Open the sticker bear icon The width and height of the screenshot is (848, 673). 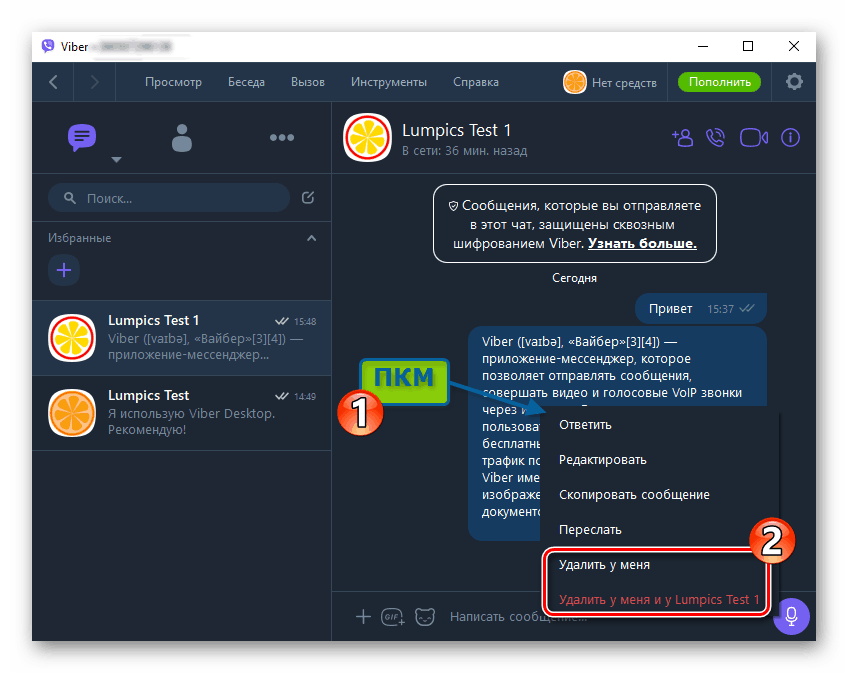pos(425,617)
